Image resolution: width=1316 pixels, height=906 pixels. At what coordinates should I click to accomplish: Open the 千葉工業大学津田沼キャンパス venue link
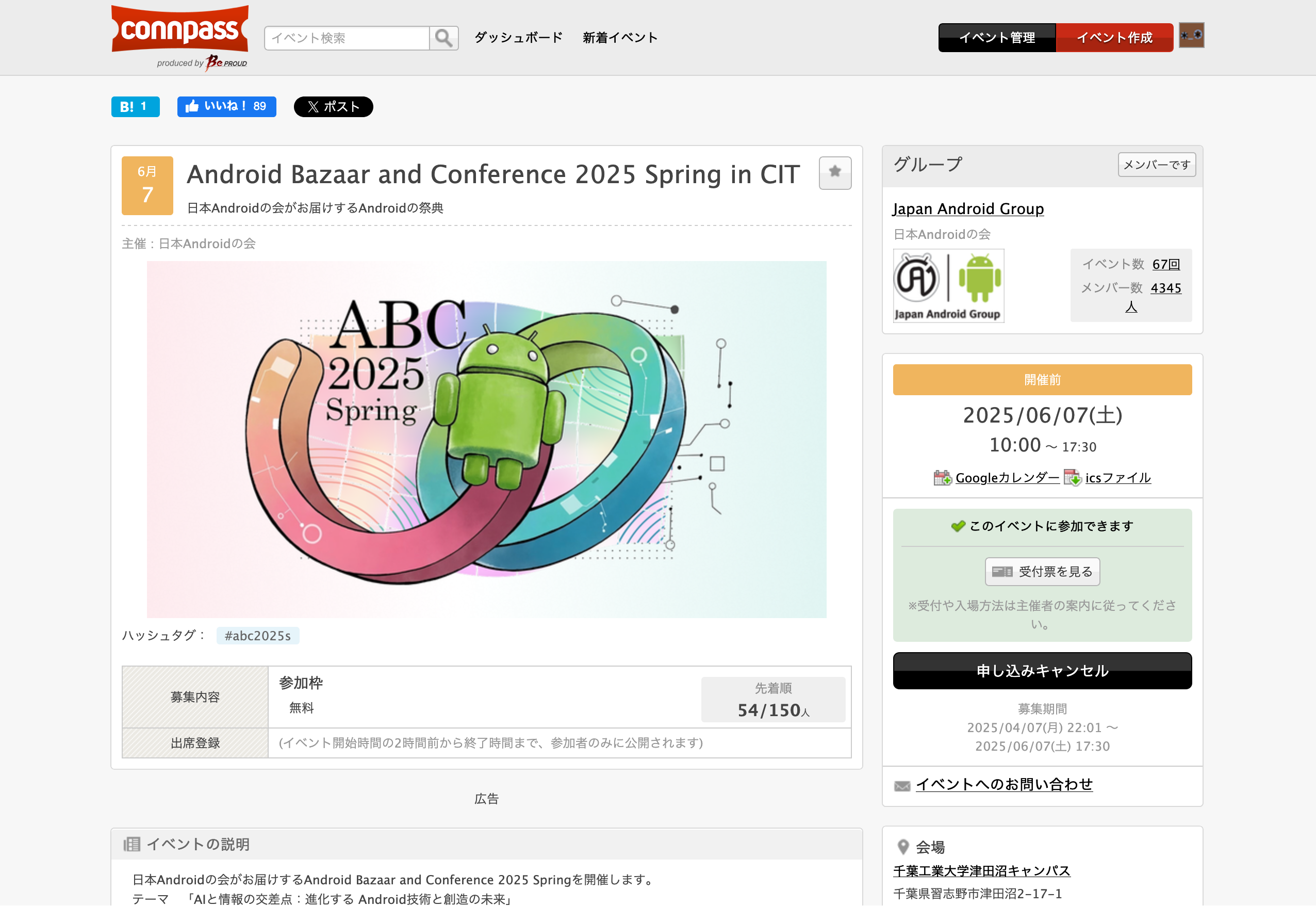(982, 871)
